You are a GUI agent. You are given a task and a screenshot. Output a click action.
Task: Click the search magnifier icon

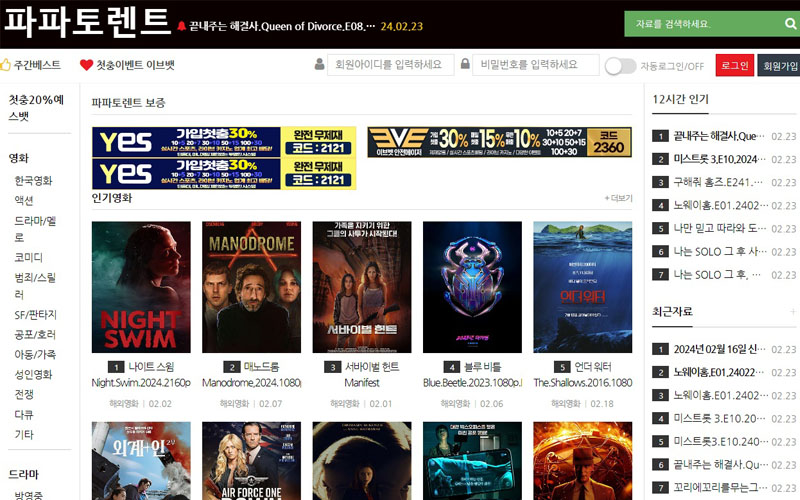point(790,24)
